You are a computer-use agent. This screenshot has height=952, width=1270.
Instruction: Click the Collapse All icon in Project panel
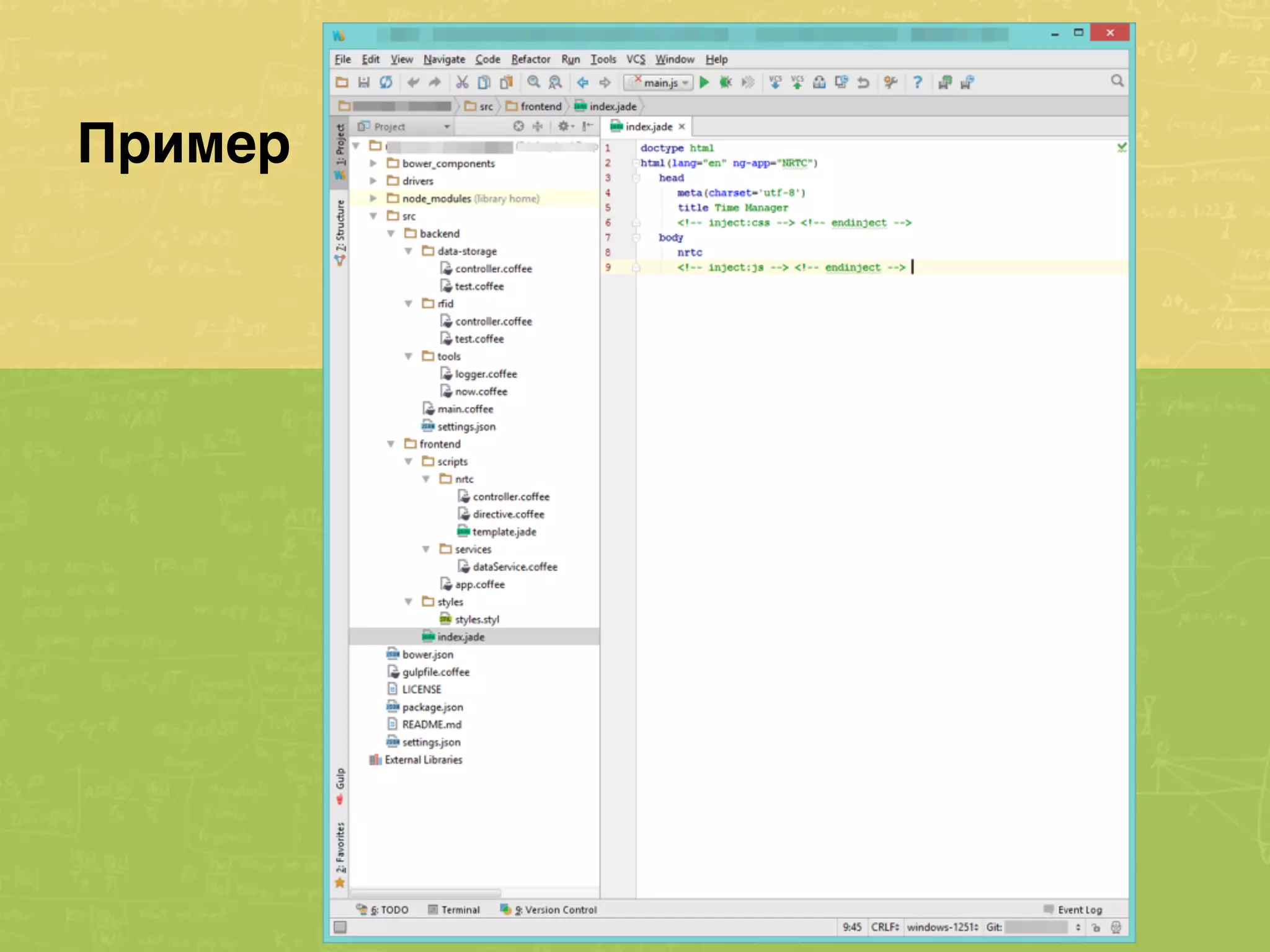point(538,126)
